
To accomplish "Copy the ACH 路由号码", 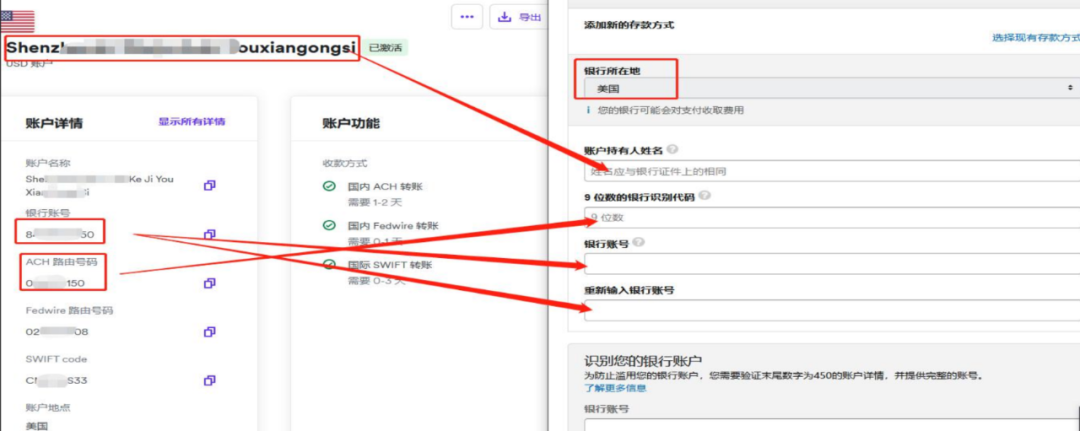I will (x=210, y=283).
